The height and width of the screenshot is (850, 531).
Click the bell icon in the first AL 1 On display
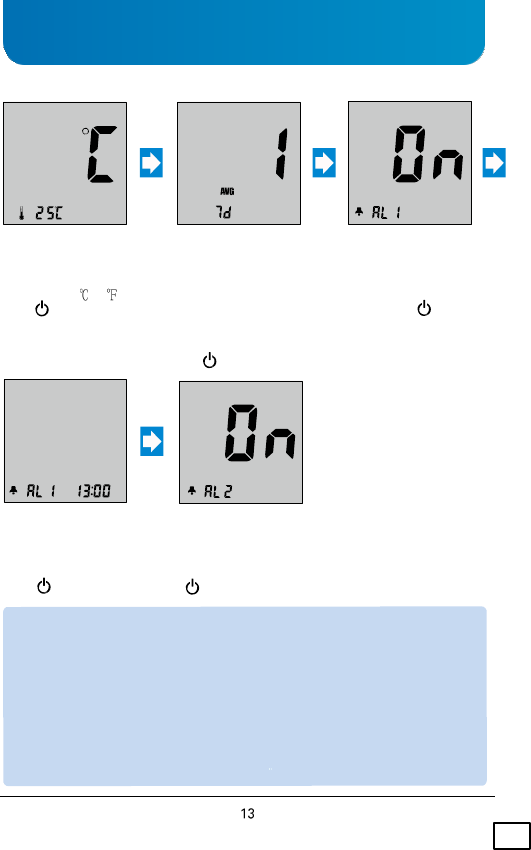(x=359, y=212)
